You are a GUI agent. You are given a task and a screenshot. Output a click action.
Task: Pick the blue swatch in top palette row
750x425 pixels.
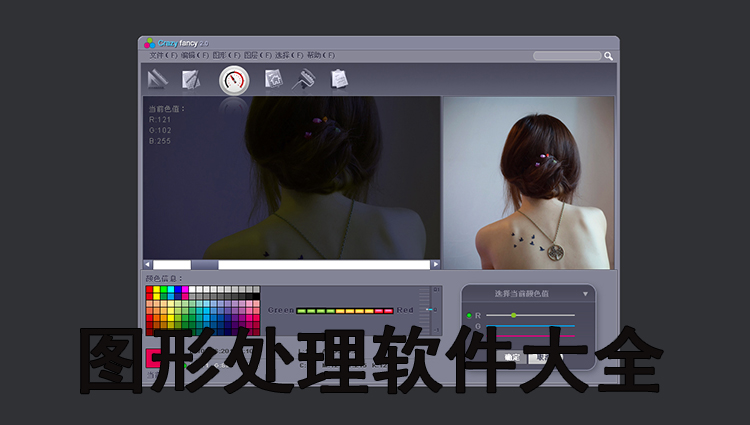[x=178, y=289]
